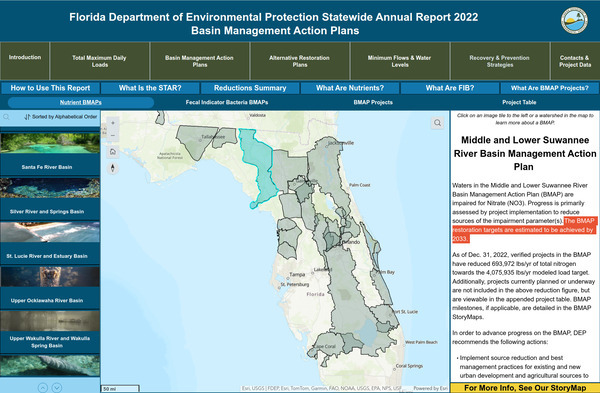The width and height of the screenshot is (600, 393).
Task: Select Upper Wakulla River and Wakulla Spring tile
Action: coord(50,331)
